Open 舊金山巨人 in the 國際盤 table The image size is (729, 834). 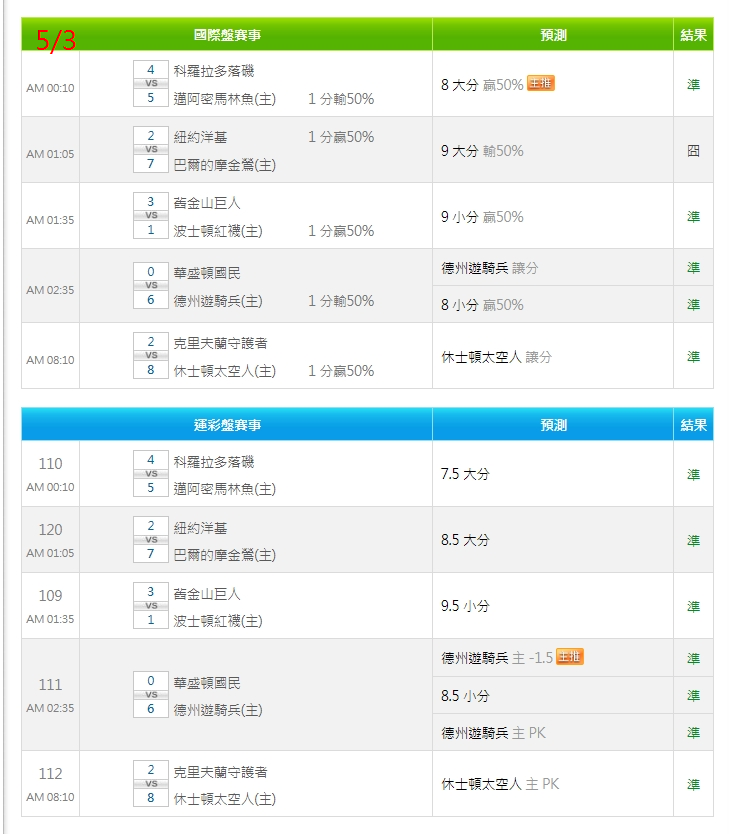pyautogui.click(x=207, y=203)
